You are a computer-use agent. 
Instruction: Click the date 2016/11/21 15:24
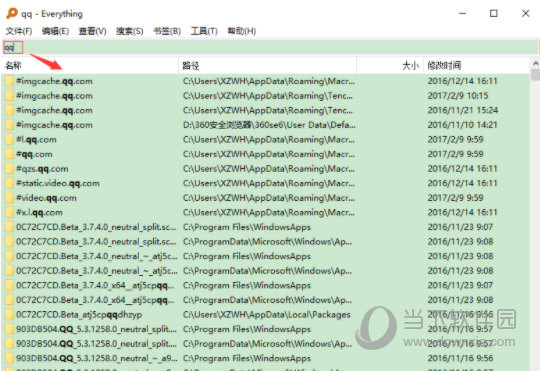click(x=463, y=110)
